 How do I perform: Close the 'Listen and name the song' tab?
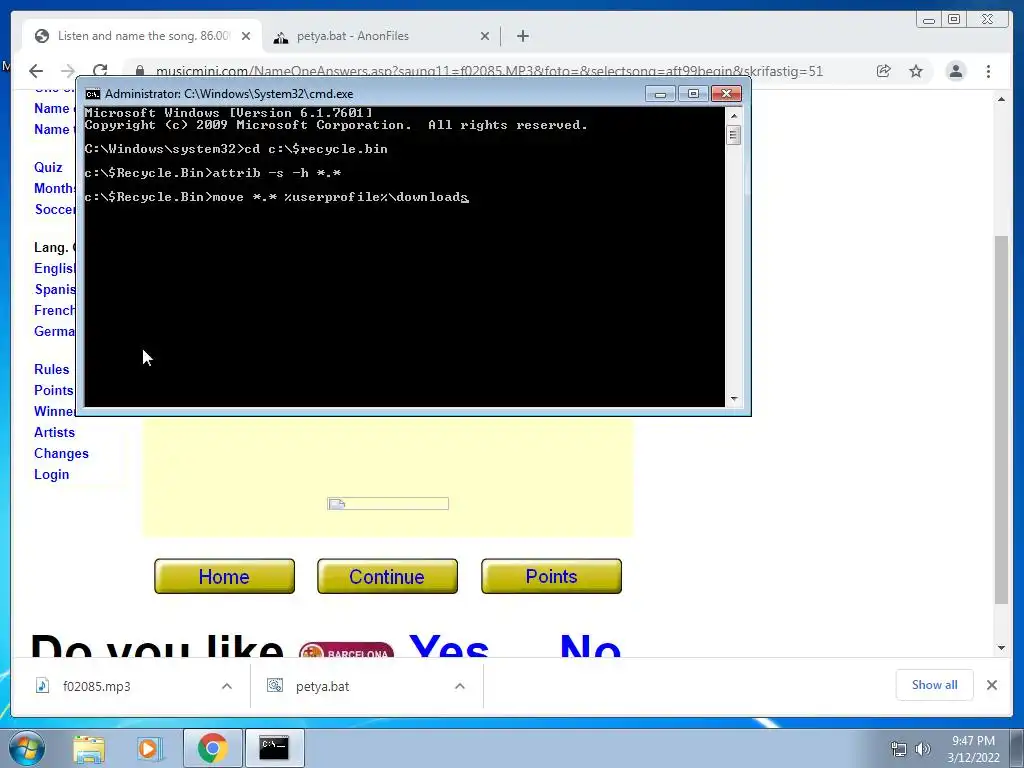(x=246, y=36)
